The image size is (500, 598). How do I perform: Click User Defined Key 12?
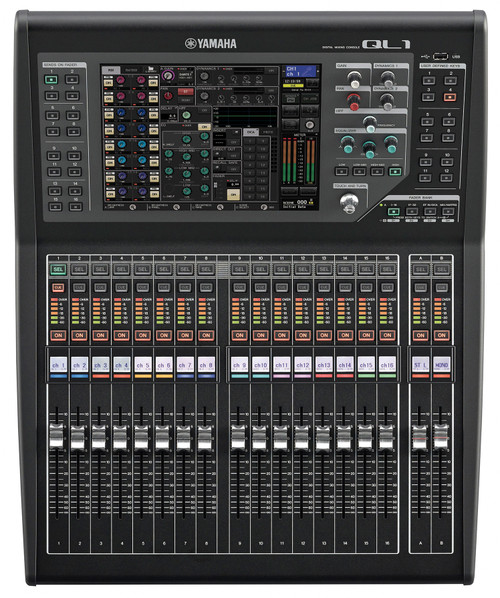click(446, 178)
